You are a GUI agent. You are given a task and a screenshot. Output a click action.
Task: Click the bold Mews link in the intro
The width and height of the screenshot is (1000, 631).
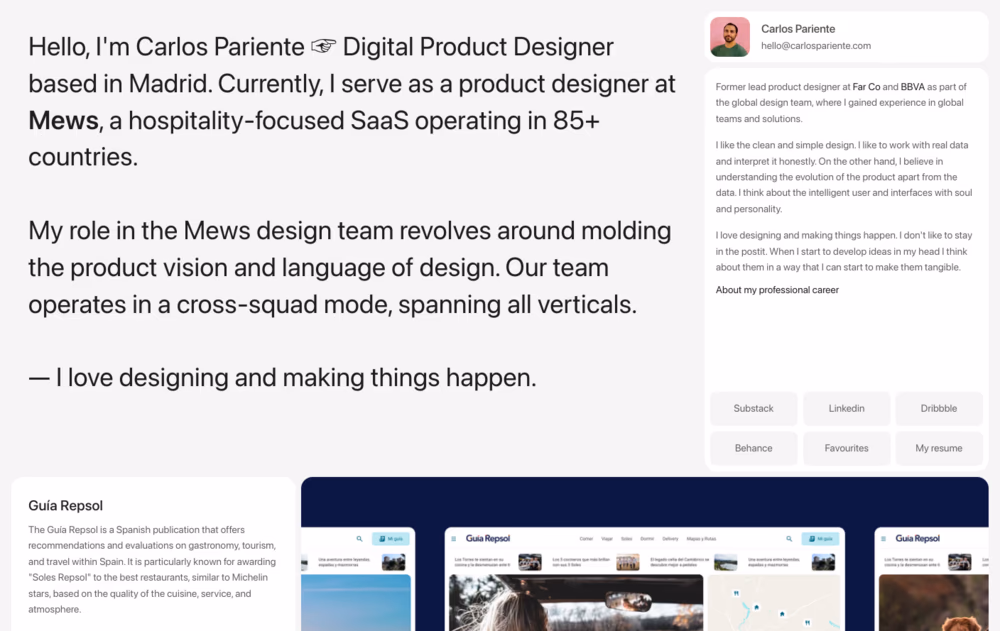[63, 121]
